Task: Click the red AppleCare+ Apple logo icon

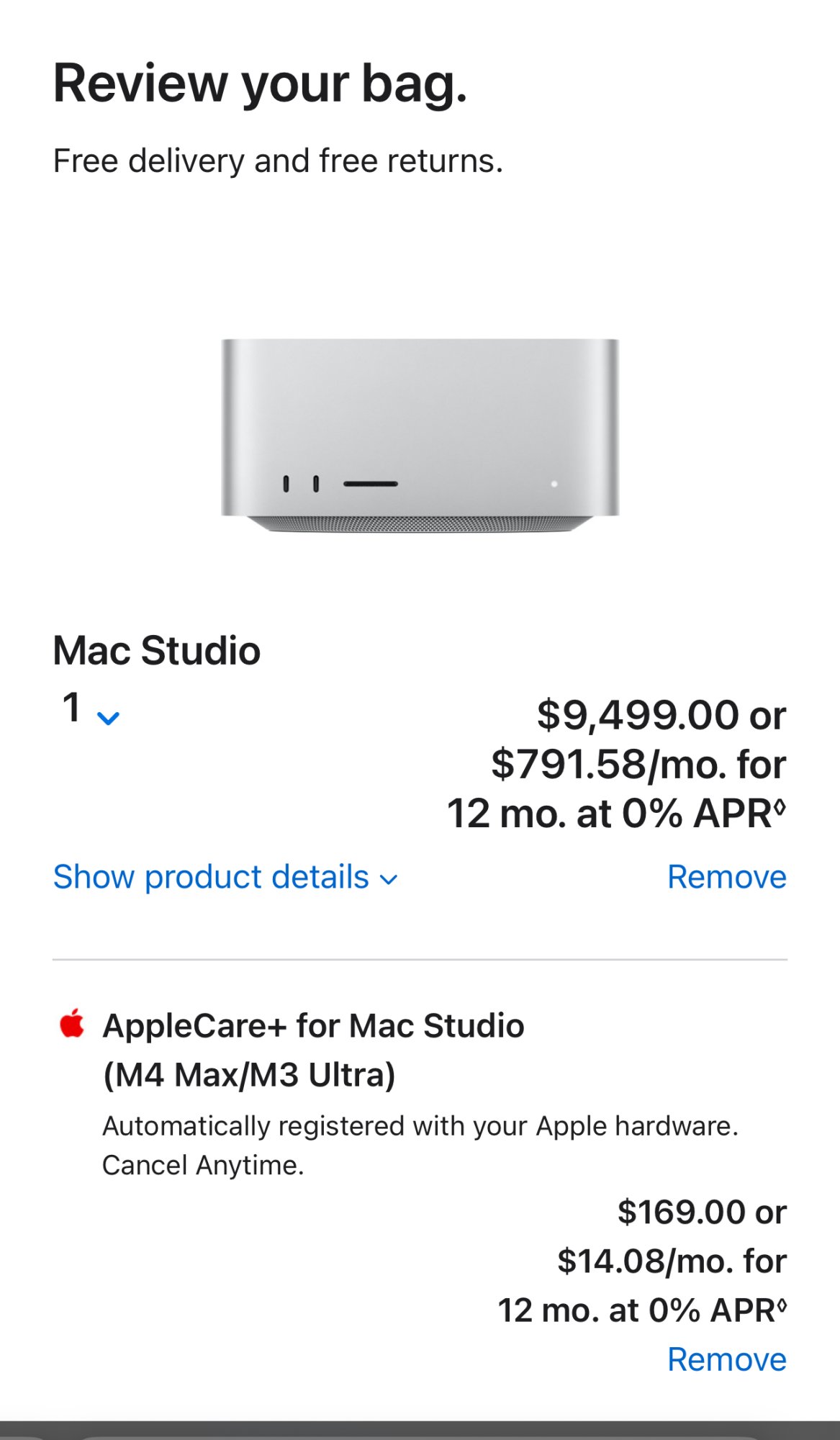Action: [71, 1023]
